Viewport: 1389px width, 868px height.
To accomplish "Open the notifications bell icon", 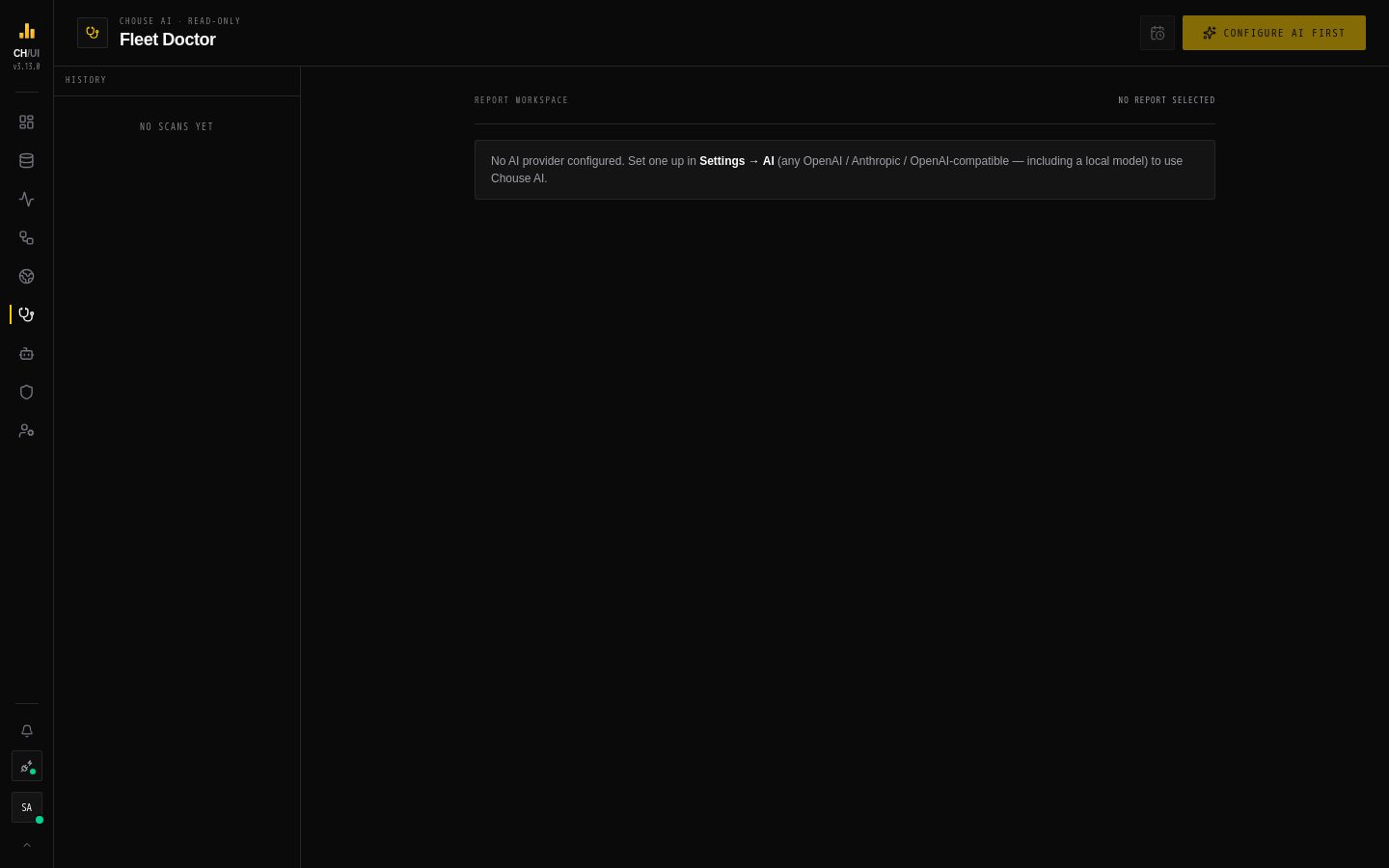I will coord(26,731).
